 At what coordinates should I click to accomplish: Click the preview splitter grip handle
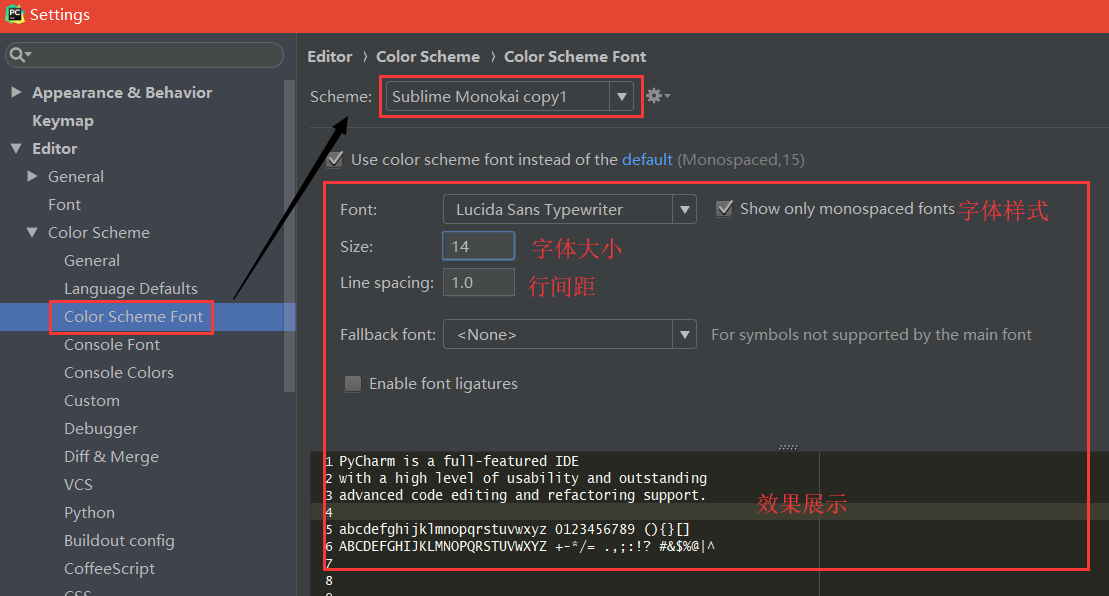(788, 447)
